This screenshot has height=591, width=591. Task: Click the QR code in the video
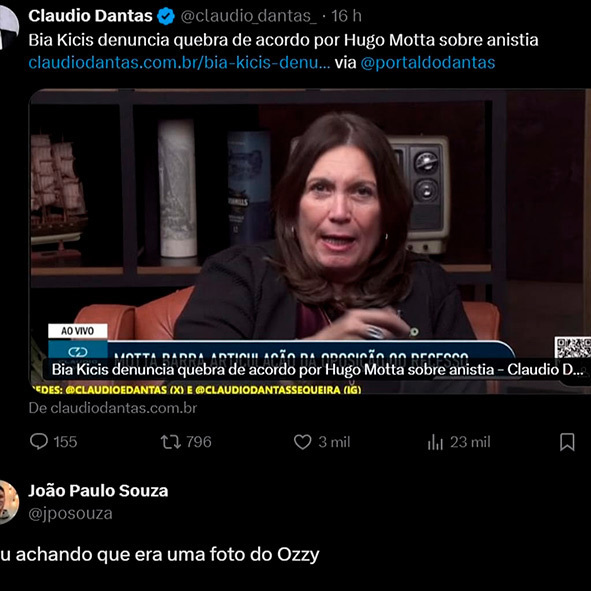tap(573, 348)
